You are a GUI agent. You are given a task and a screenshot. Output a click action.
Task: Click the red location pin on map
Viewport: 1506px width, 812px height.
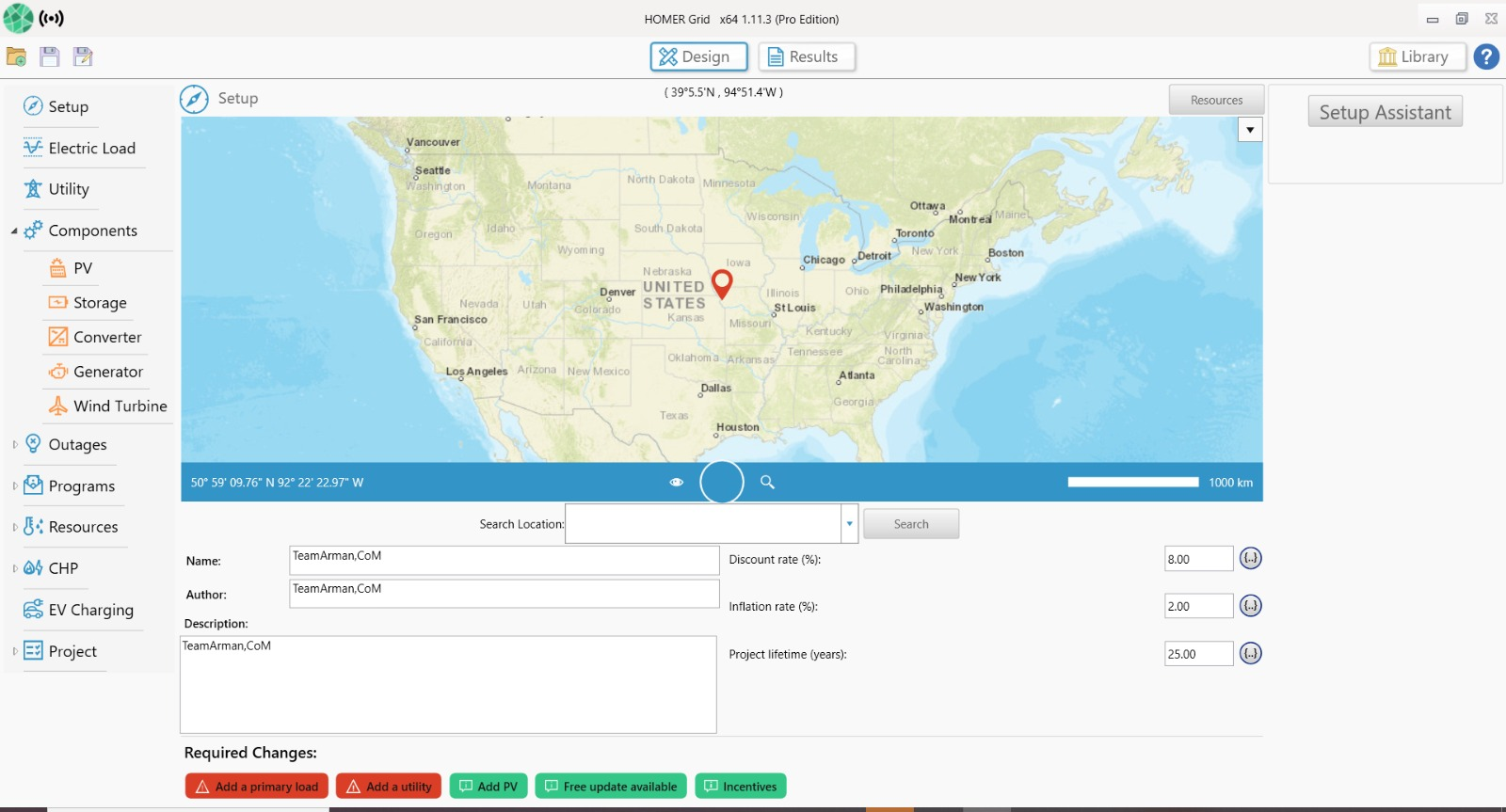[x=722, y=282]
